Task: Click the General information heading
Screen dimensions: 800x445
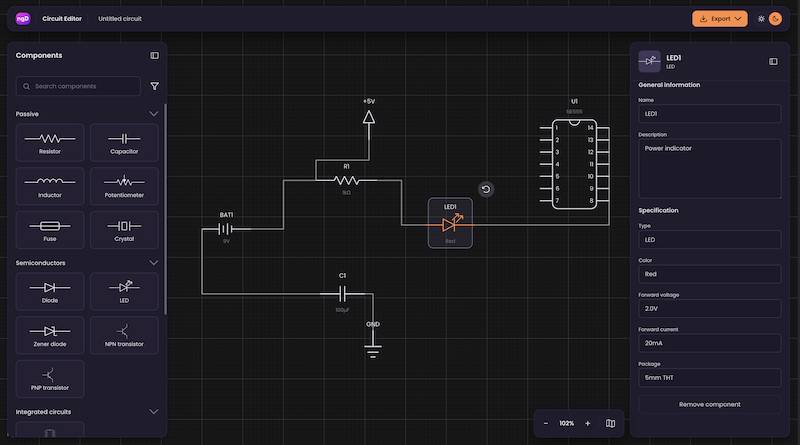Action: tap(669, 85)
